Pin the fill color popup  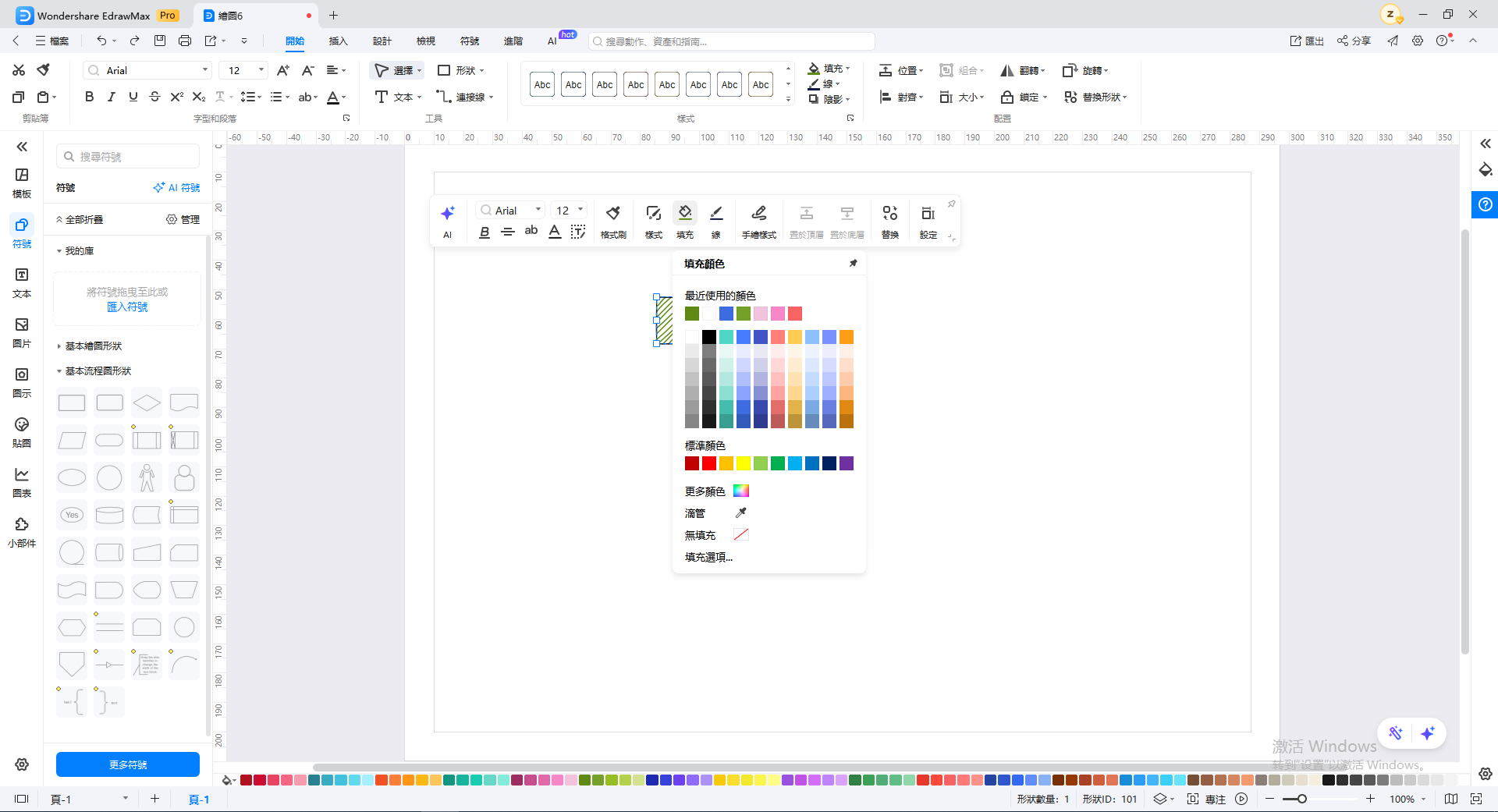coord(854,264)
